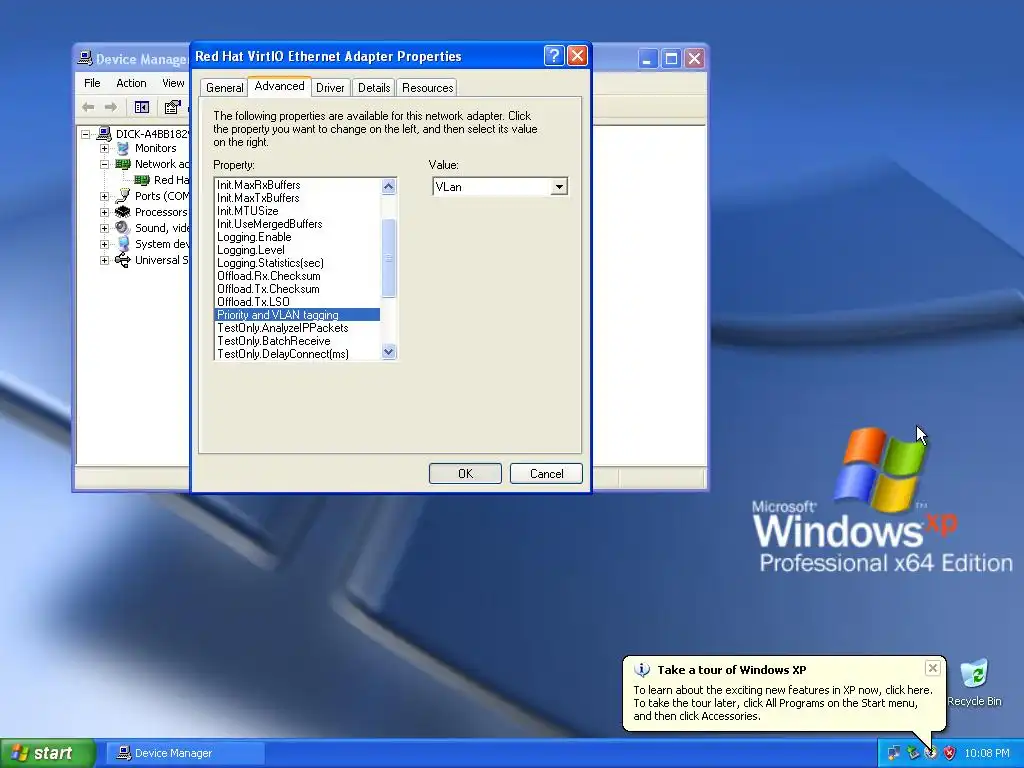Viewport: 1024px width, 768px height.
Task: Click the Network adapters category icon
Action: 123,164
